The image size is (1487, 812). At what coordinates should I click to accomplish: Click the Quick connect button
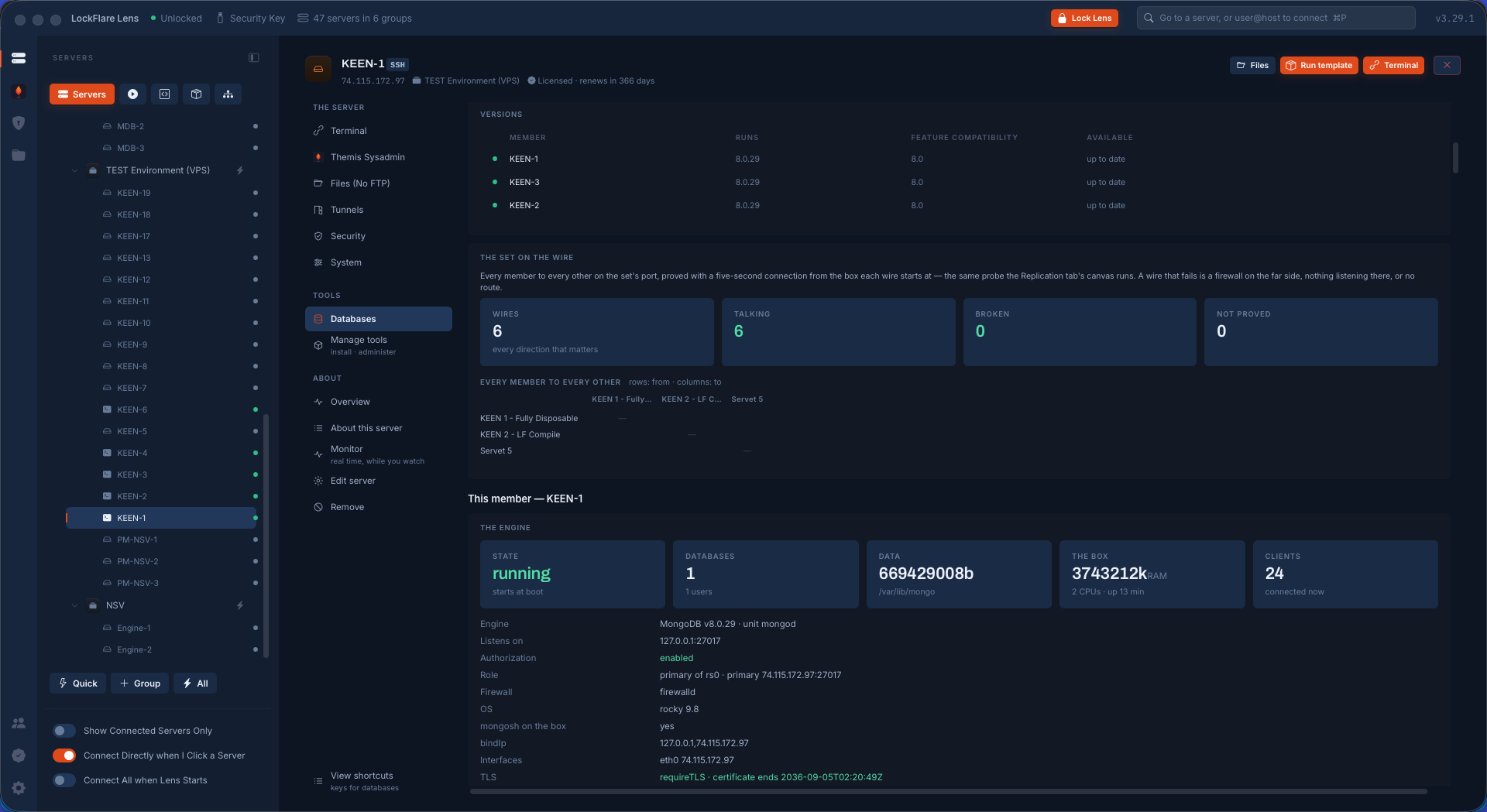(x=77, y=684)
